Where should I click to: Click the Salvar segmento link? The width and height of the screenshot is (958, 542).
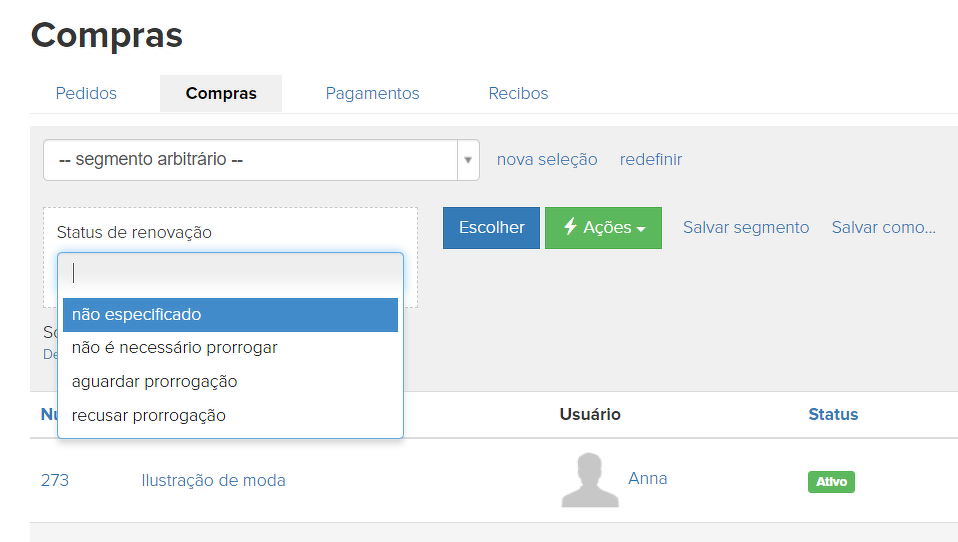(x=746, y=228)
